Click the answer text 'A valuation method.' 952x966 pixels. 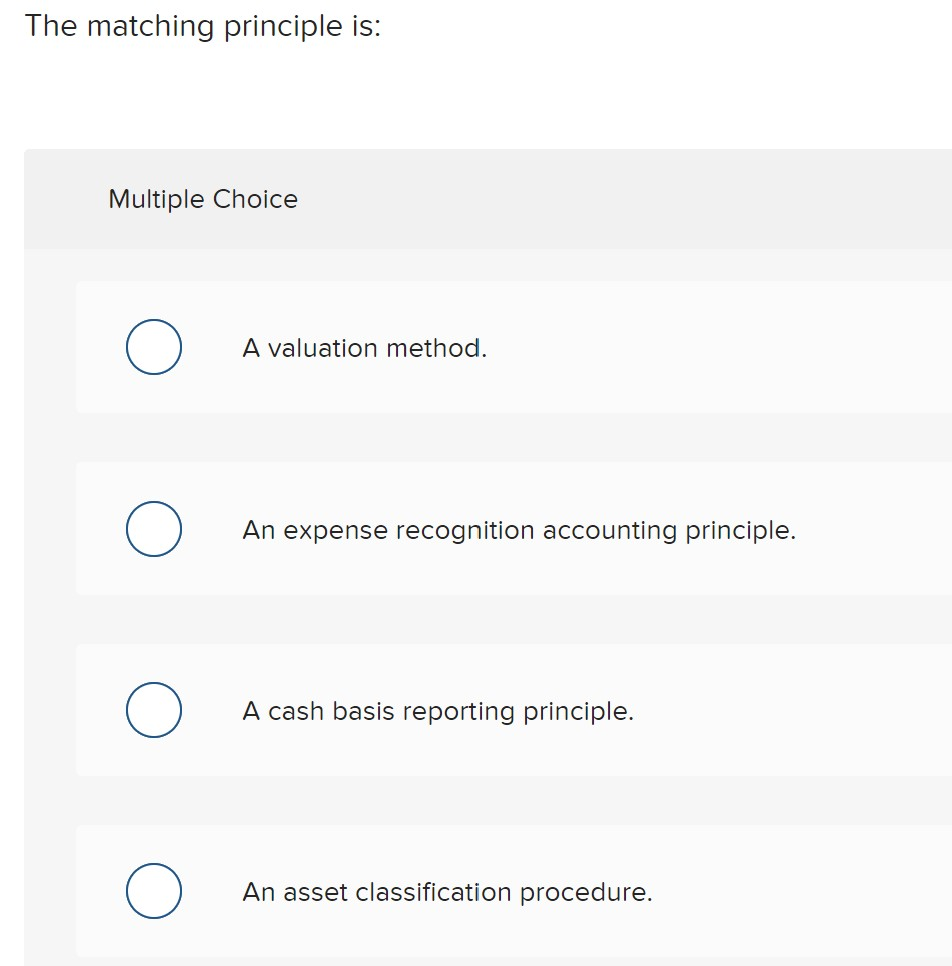(x=363, y=348)
